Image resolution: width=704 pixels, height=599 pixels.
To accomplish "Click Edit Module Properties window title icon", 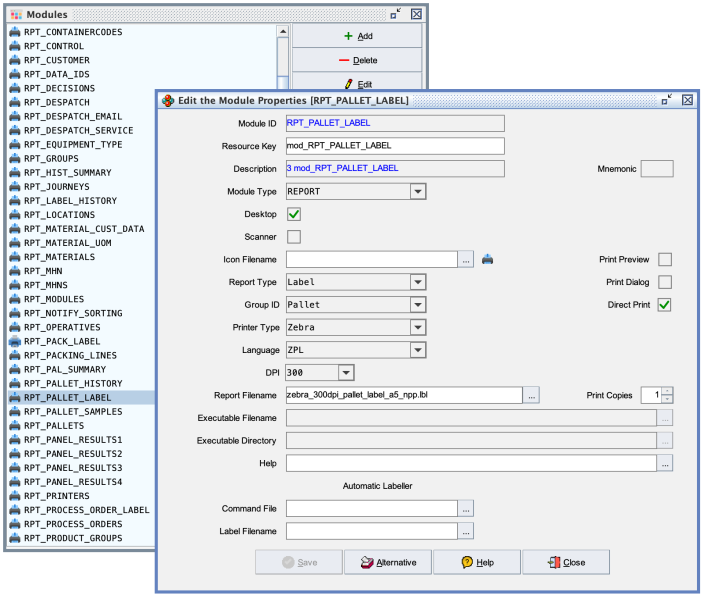I will [168, 101].
